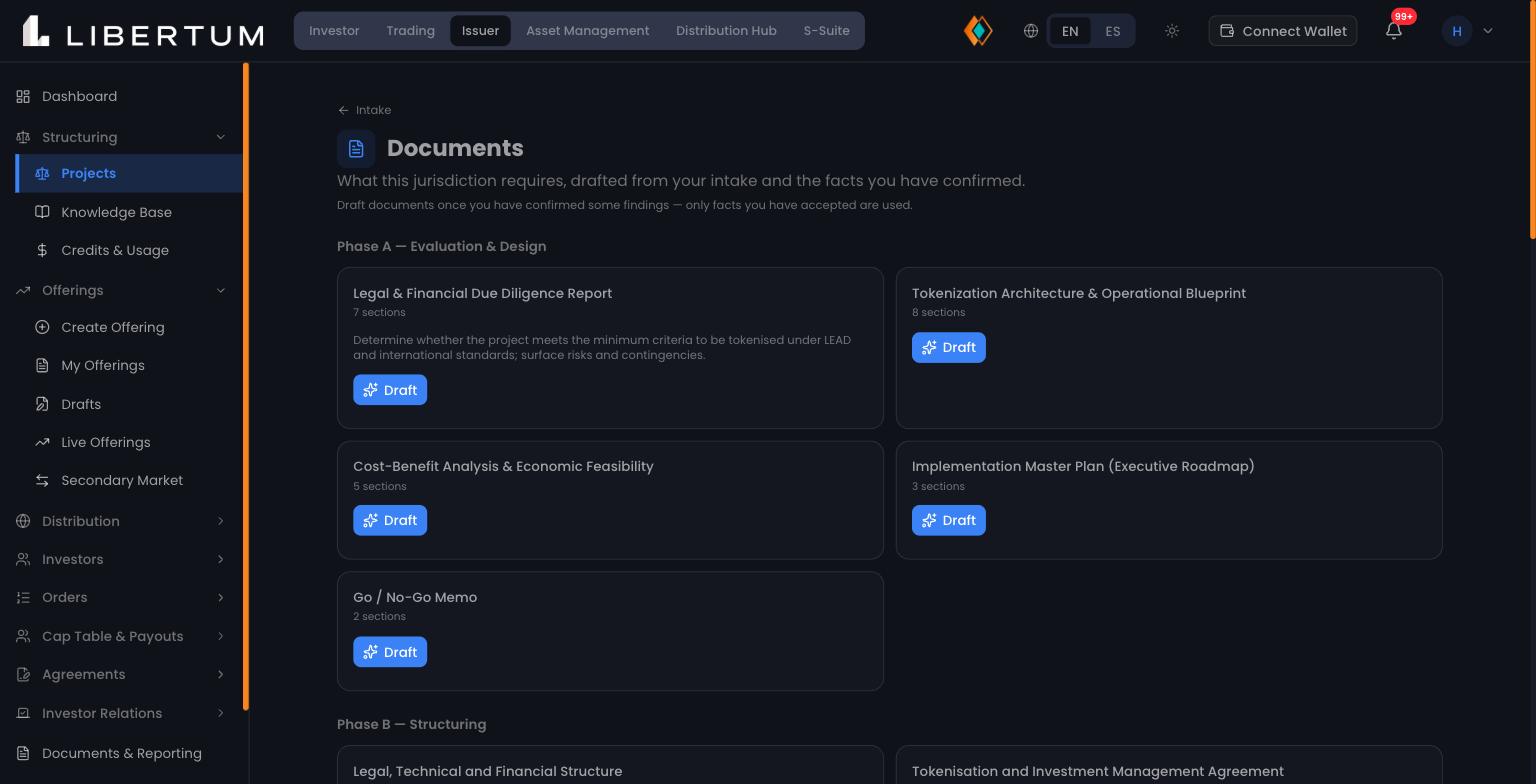Collapse the Structuring section
Viewport: 1536px width, 784px height.
[x=123, y=137]
